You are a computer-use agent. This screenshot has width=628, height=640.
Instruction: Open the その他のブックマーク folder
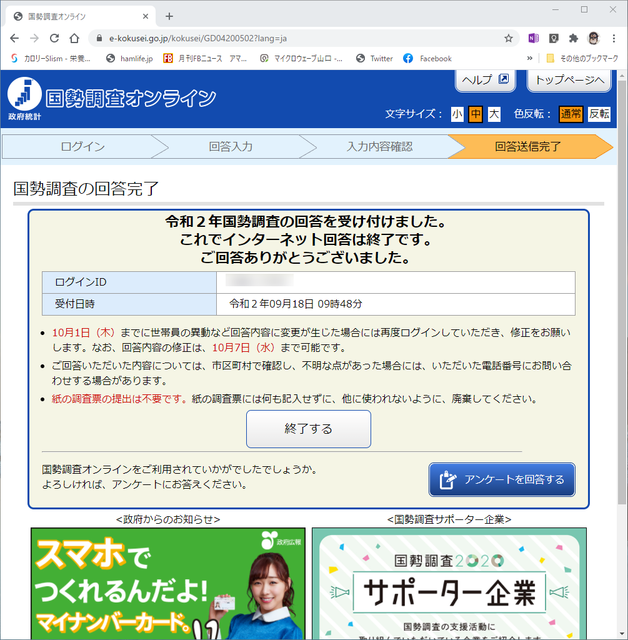coord(583,58)
